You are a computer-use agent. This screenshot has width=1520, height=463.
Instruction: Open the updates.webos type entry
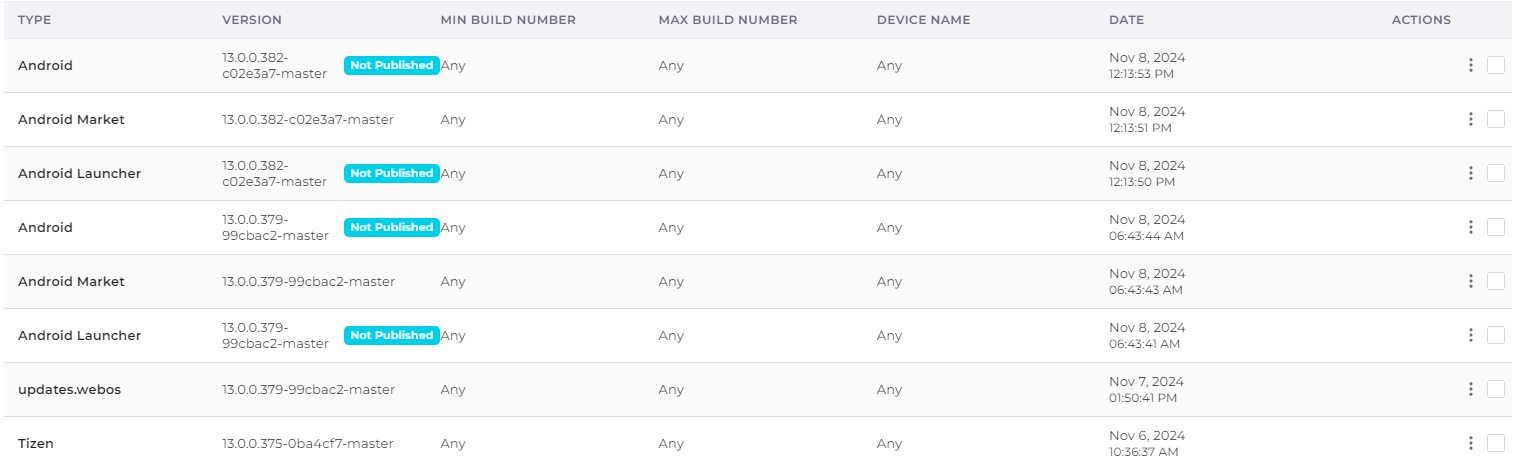click(x=69, y=389)
